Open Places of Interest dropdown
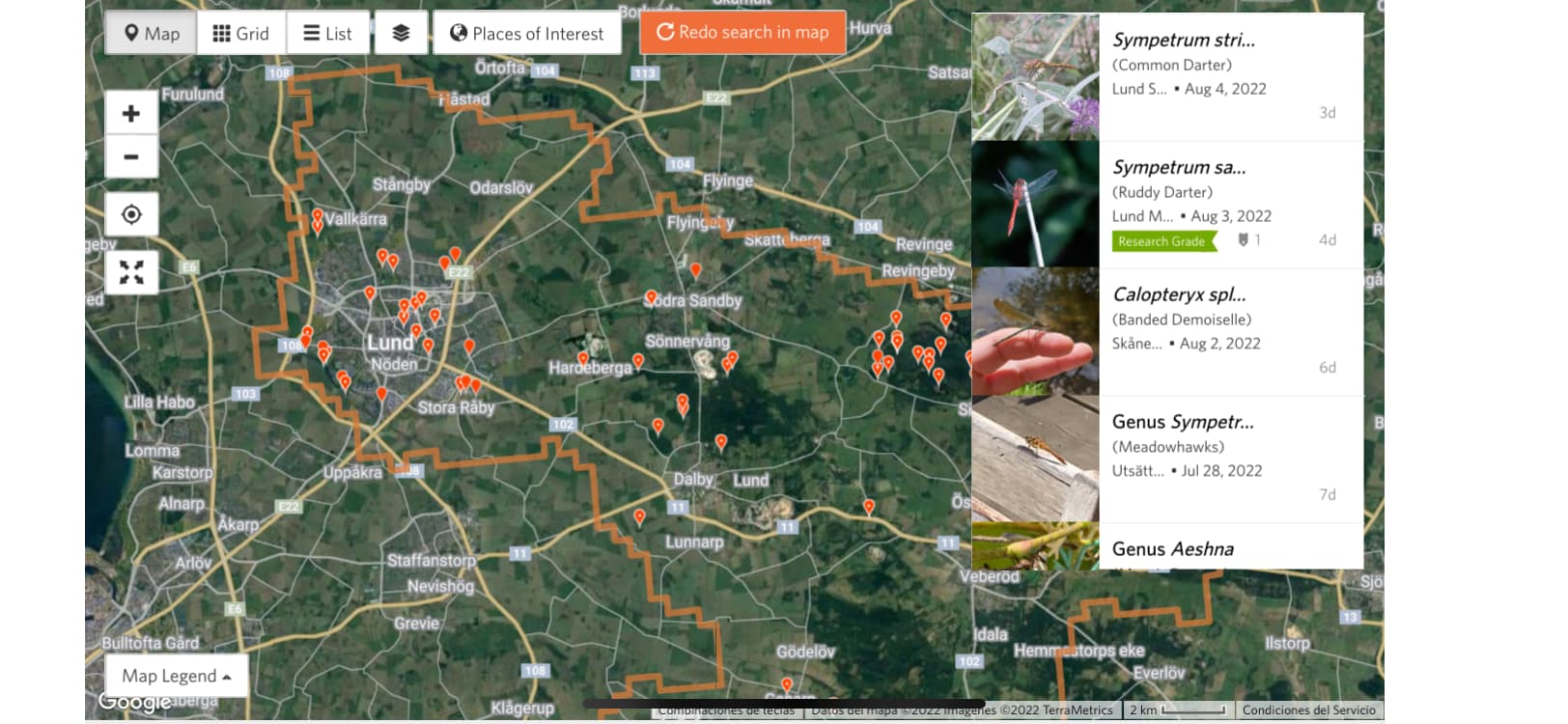 [x=527, y=34]
